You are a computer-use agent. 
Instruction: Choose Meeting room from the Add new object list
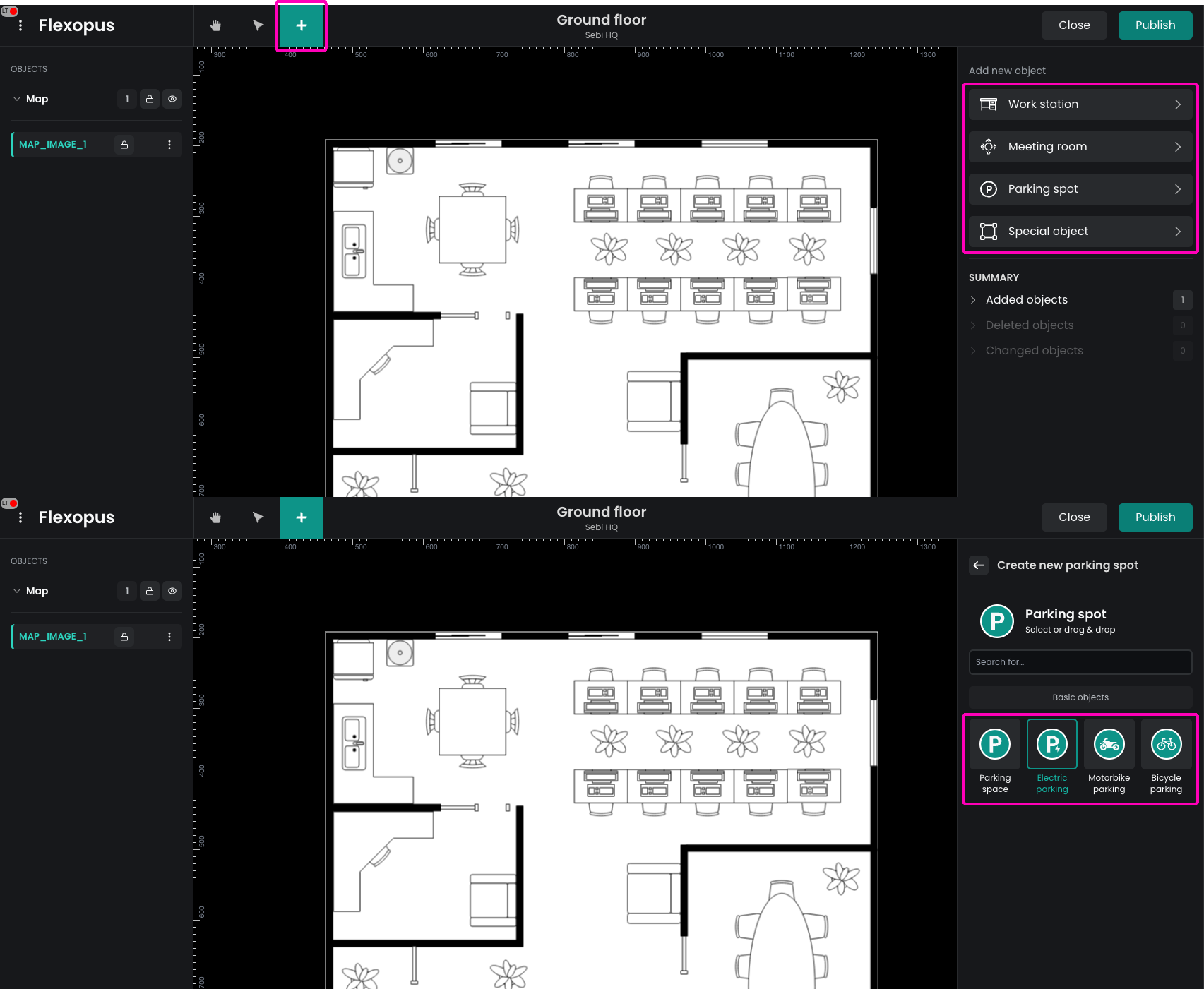(x=1080, y=147)
